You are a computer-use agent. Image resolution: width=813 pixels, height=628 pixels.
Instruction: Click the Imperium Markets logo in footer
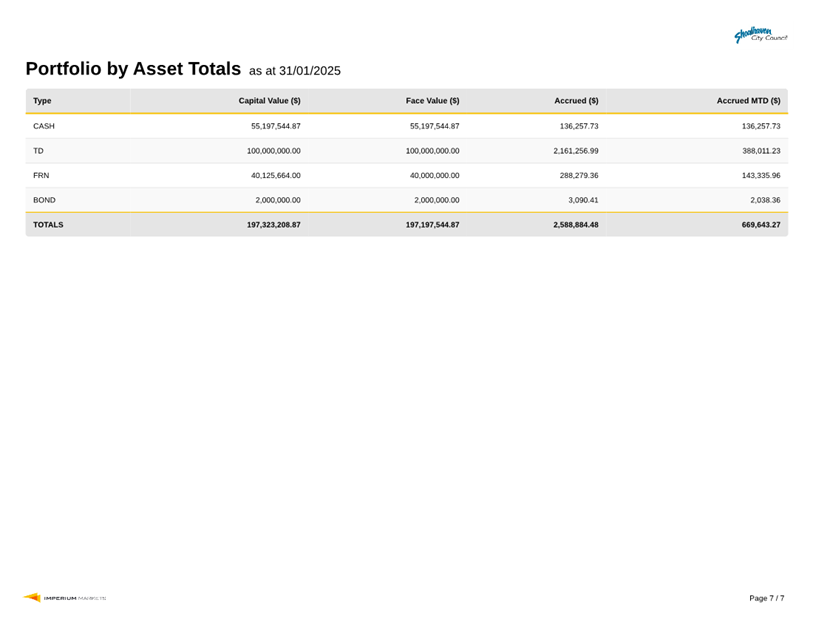click(65, 598)
